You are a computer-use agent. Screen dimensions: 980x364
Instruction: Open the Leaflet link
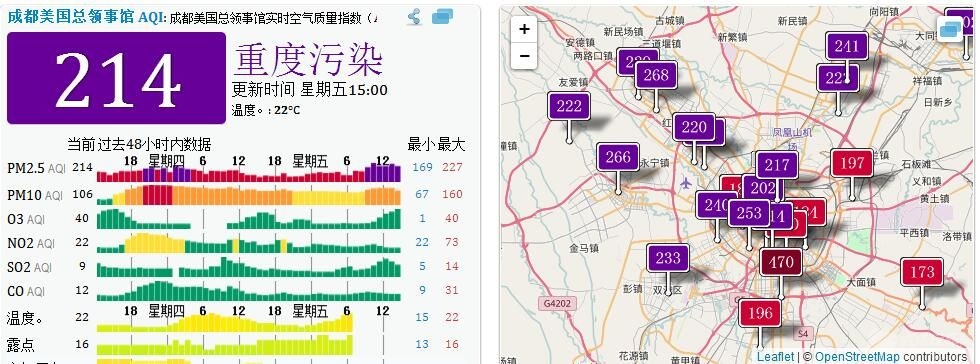[x=775, y=357]
